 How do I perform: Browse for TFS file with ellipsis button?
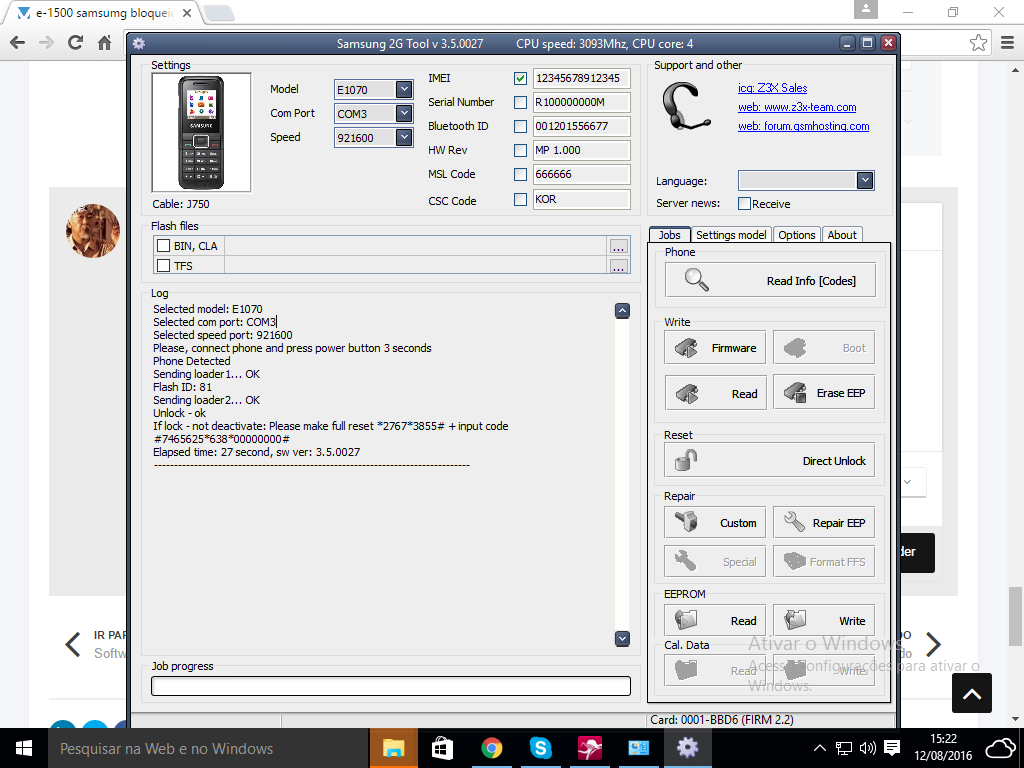point(618,266)
